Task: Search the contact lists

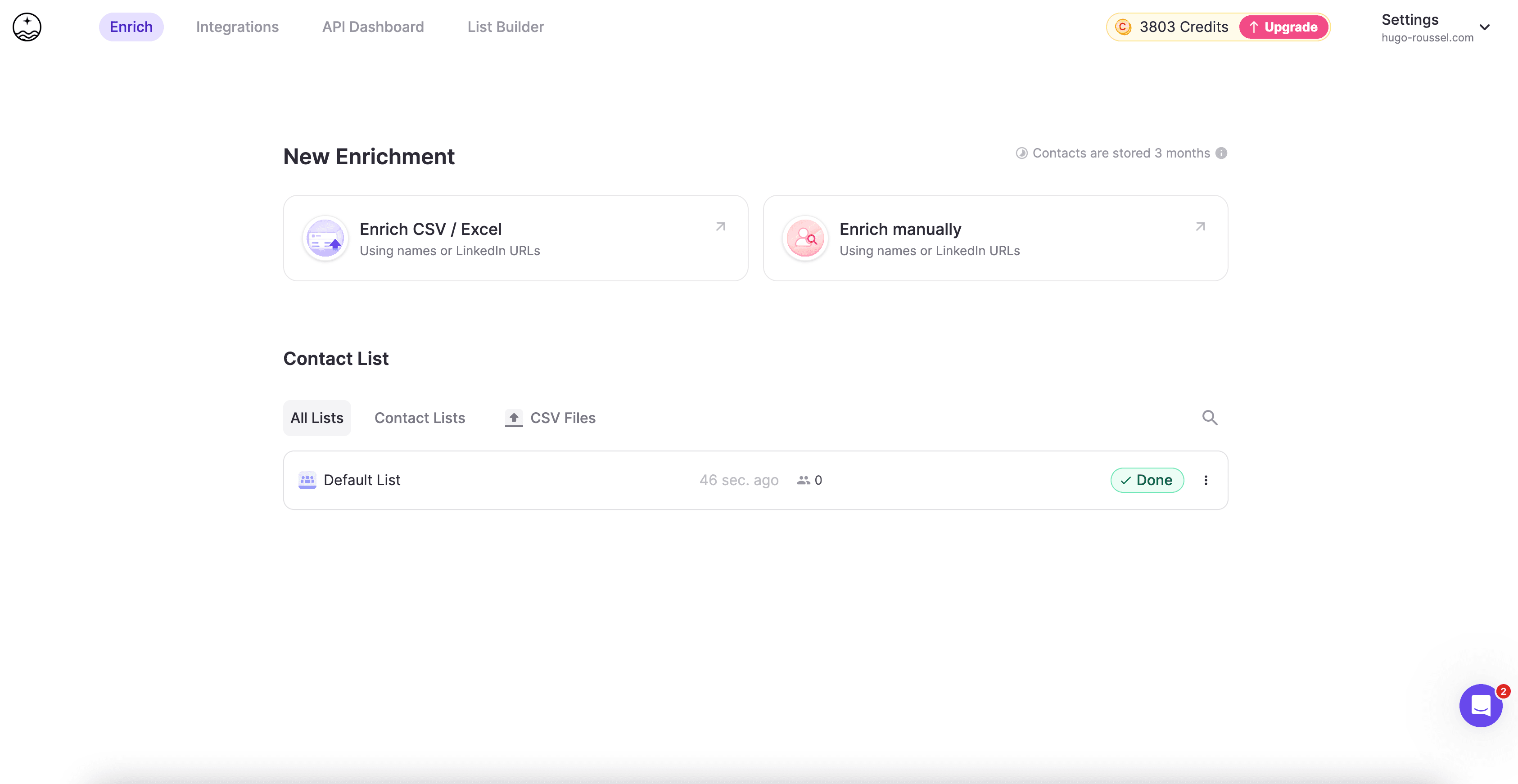Action: (x=1210, y=418)
